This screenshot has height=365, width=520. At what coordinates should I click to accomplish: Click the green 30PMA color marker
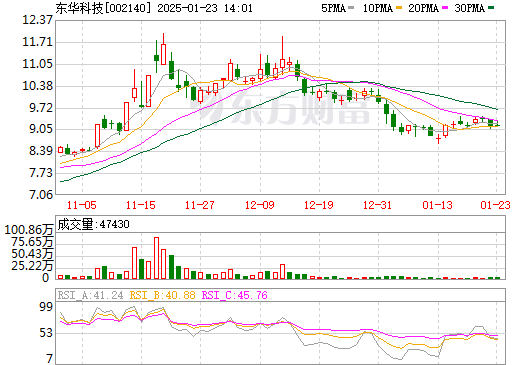click(x=491, y=8)
